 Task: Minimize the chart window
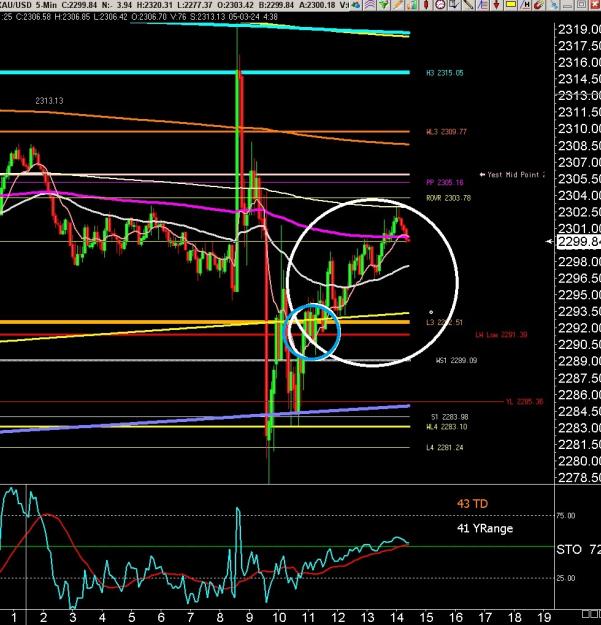tap(568, 5)
